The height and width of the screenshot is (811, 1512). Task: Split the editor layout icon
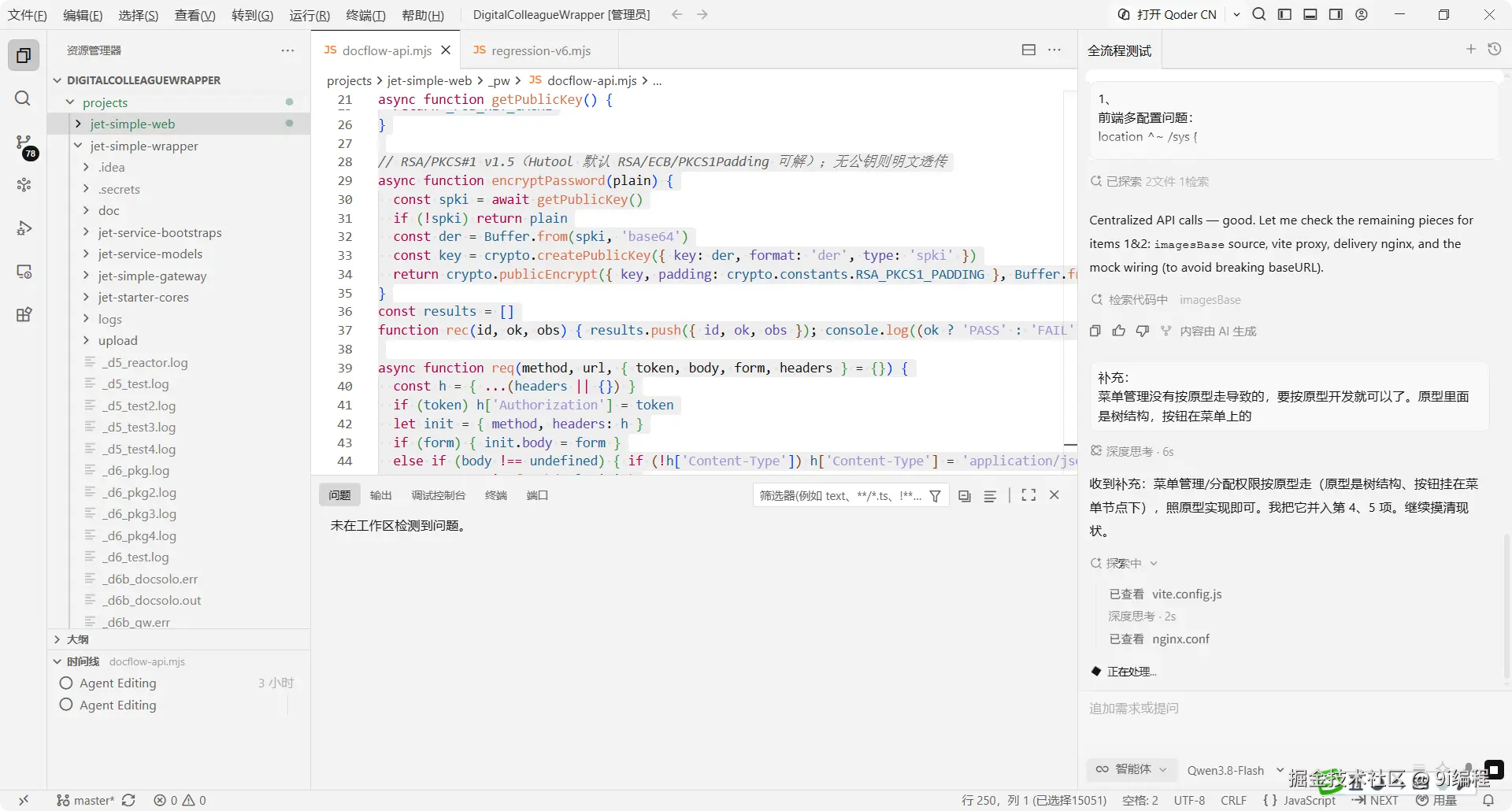click(x=1028, y=50)
